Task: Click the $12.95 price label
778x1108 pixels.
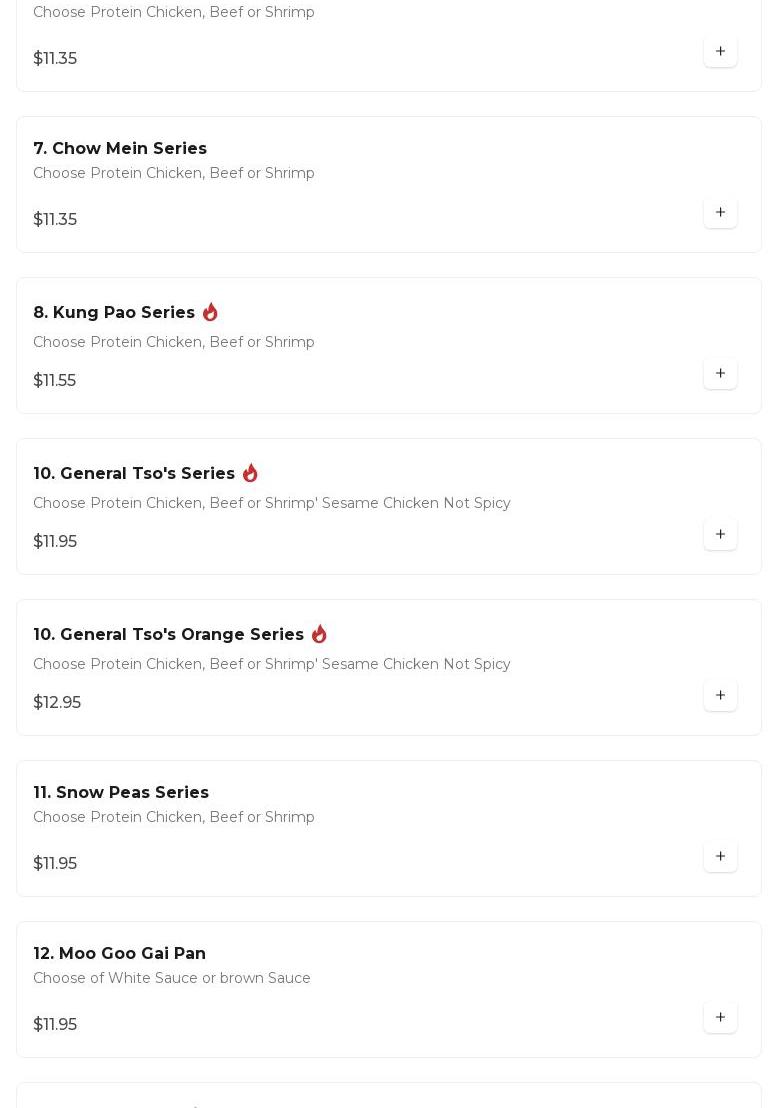Action: pos(57,703)
